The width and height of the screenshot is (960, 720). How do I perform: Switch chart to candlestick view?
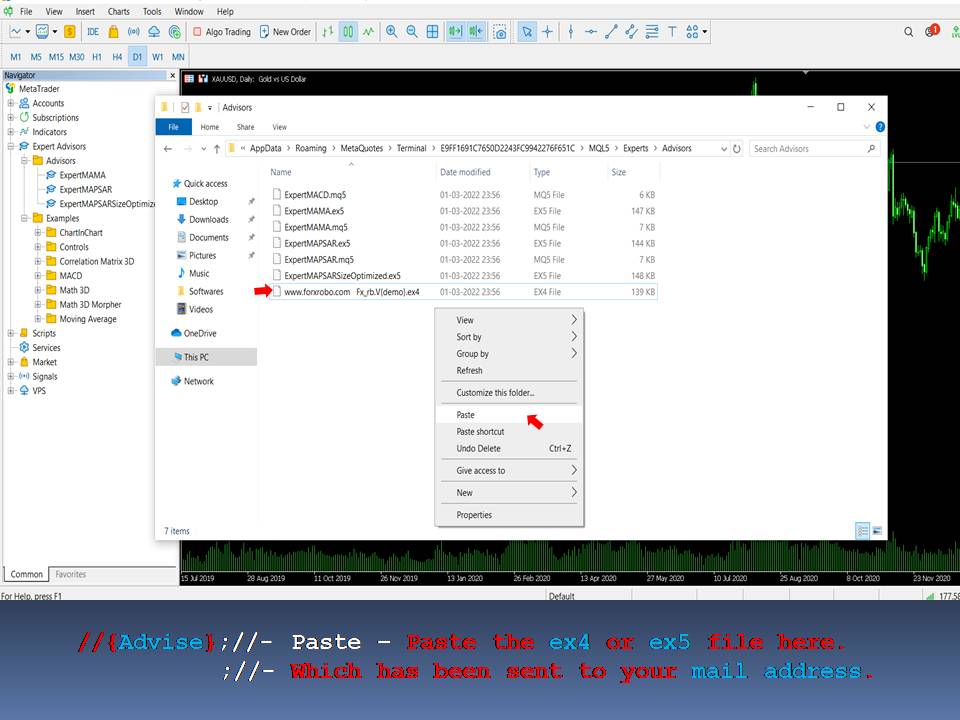click(348, 32)
